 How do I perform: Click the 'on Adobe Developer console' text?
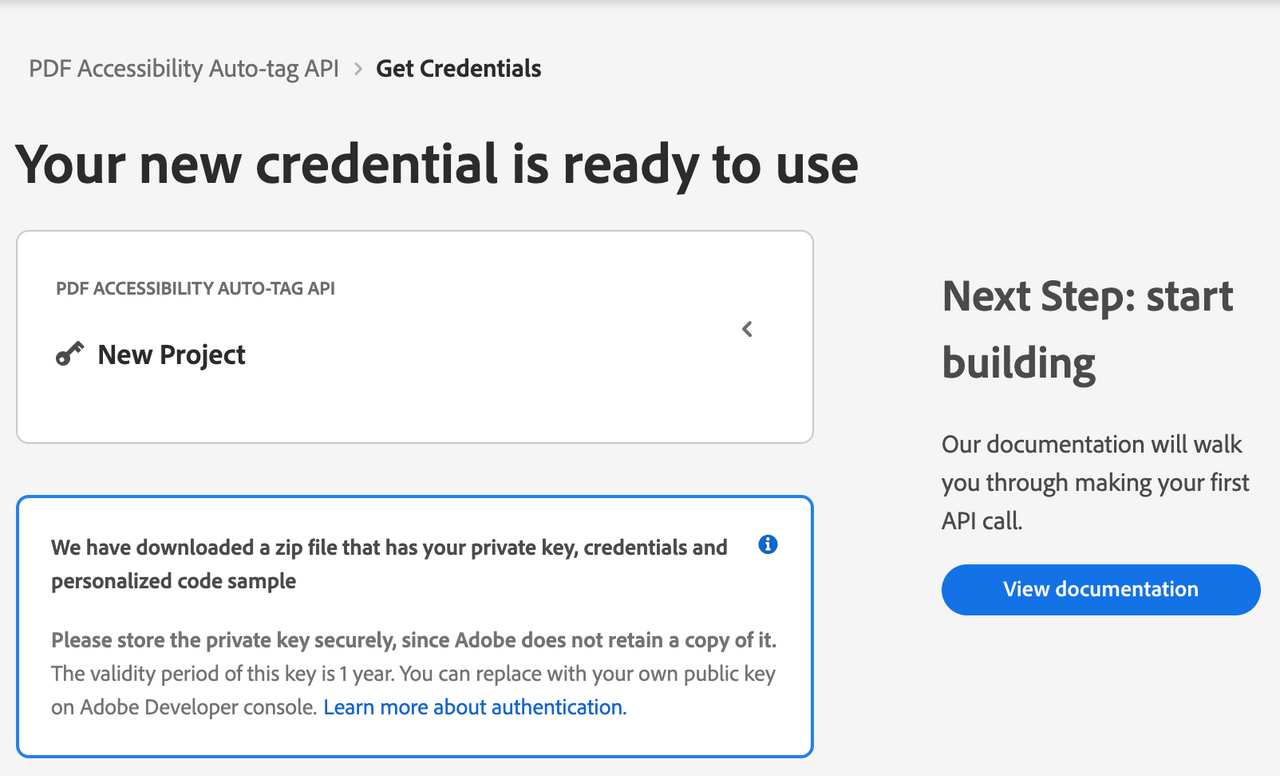click(x=184, y=707)
